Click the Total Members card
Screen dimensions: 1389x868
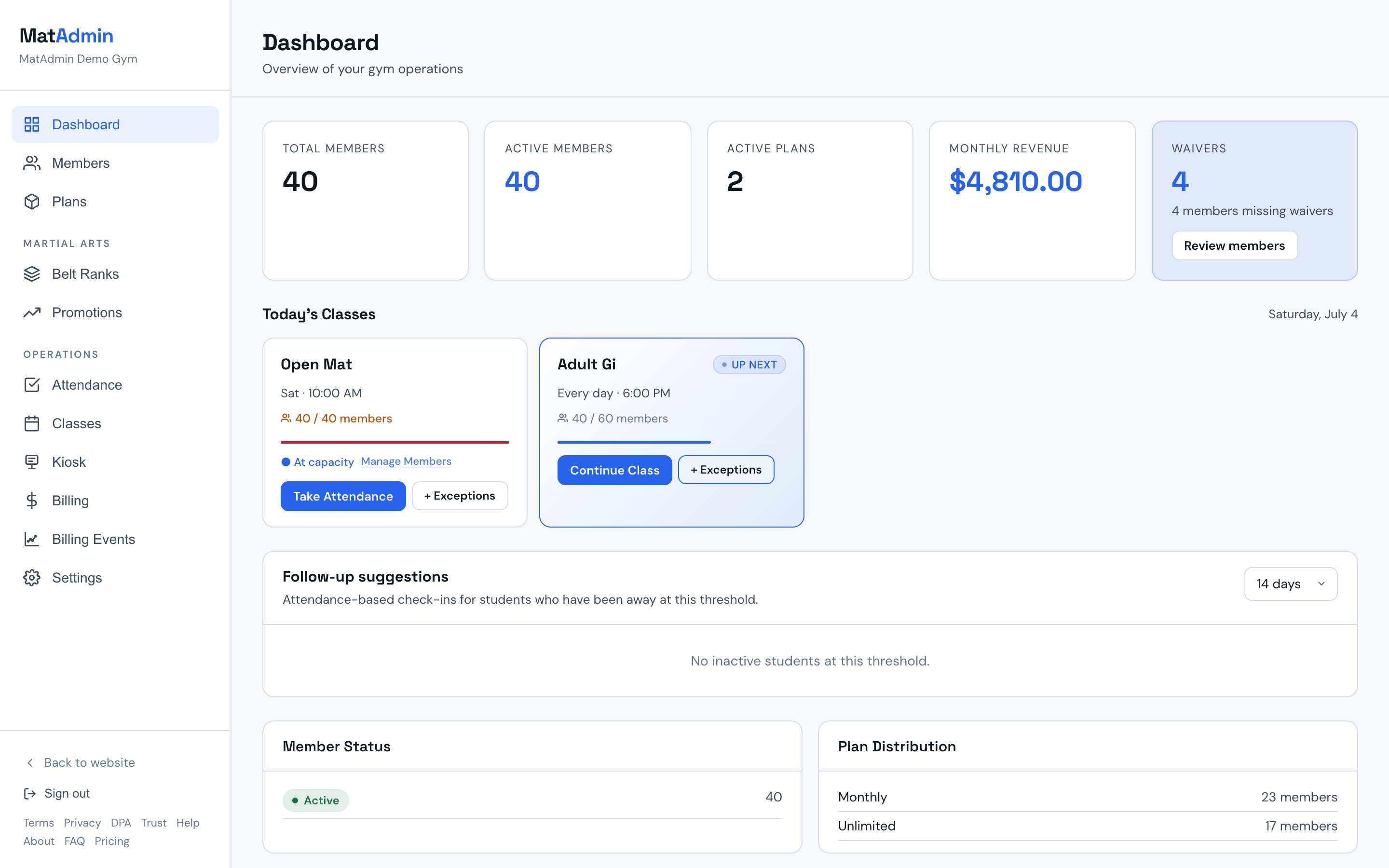(366, 200)
